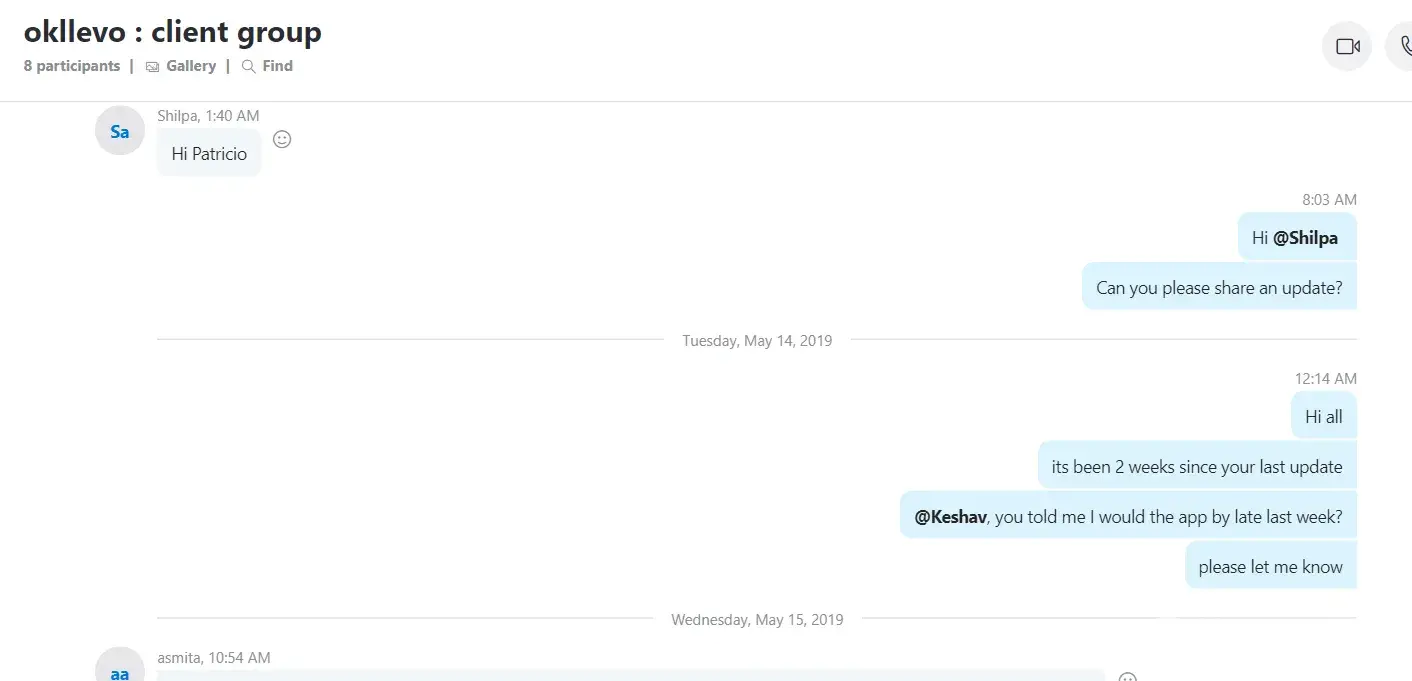Viewport: 1412px width, 681px height.
Task: View the 8 participants list
Action: click(72, 66)
